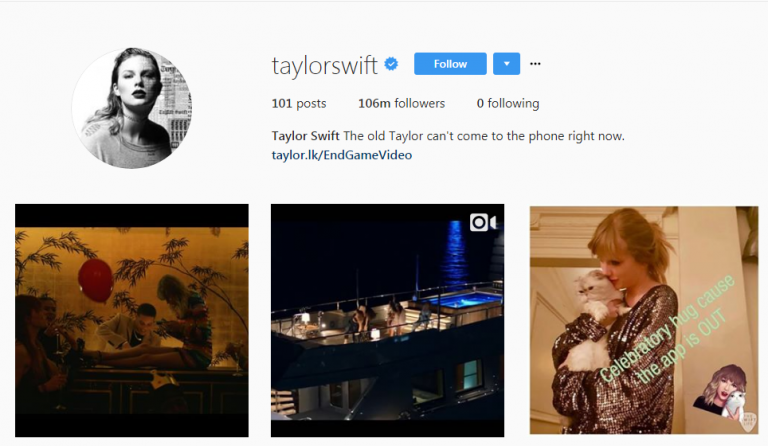Click the Follow button

450,64
